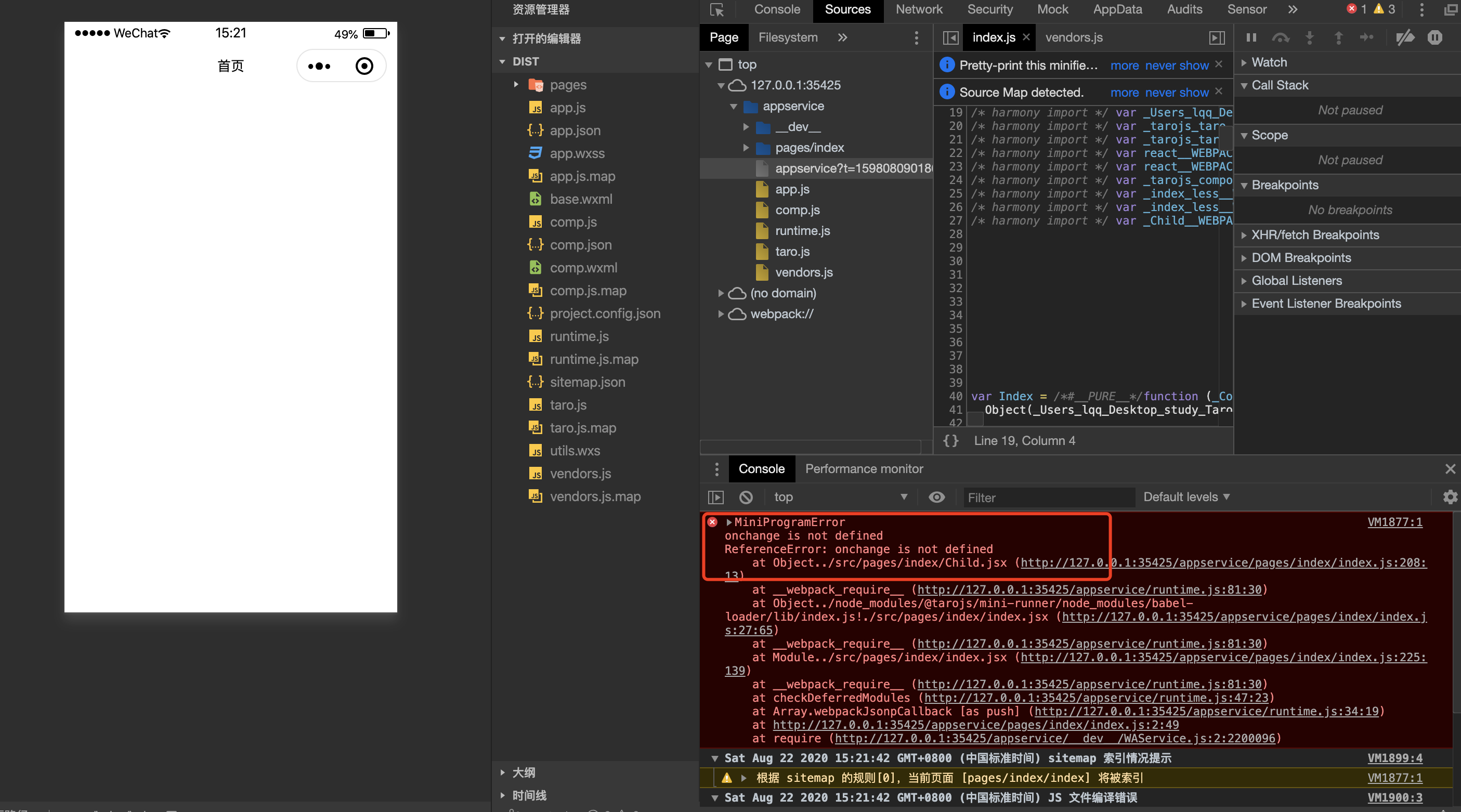The height and width of the screenshot is (812, 1461).
Task: Click the clear console icon
Action: (746, 497)
